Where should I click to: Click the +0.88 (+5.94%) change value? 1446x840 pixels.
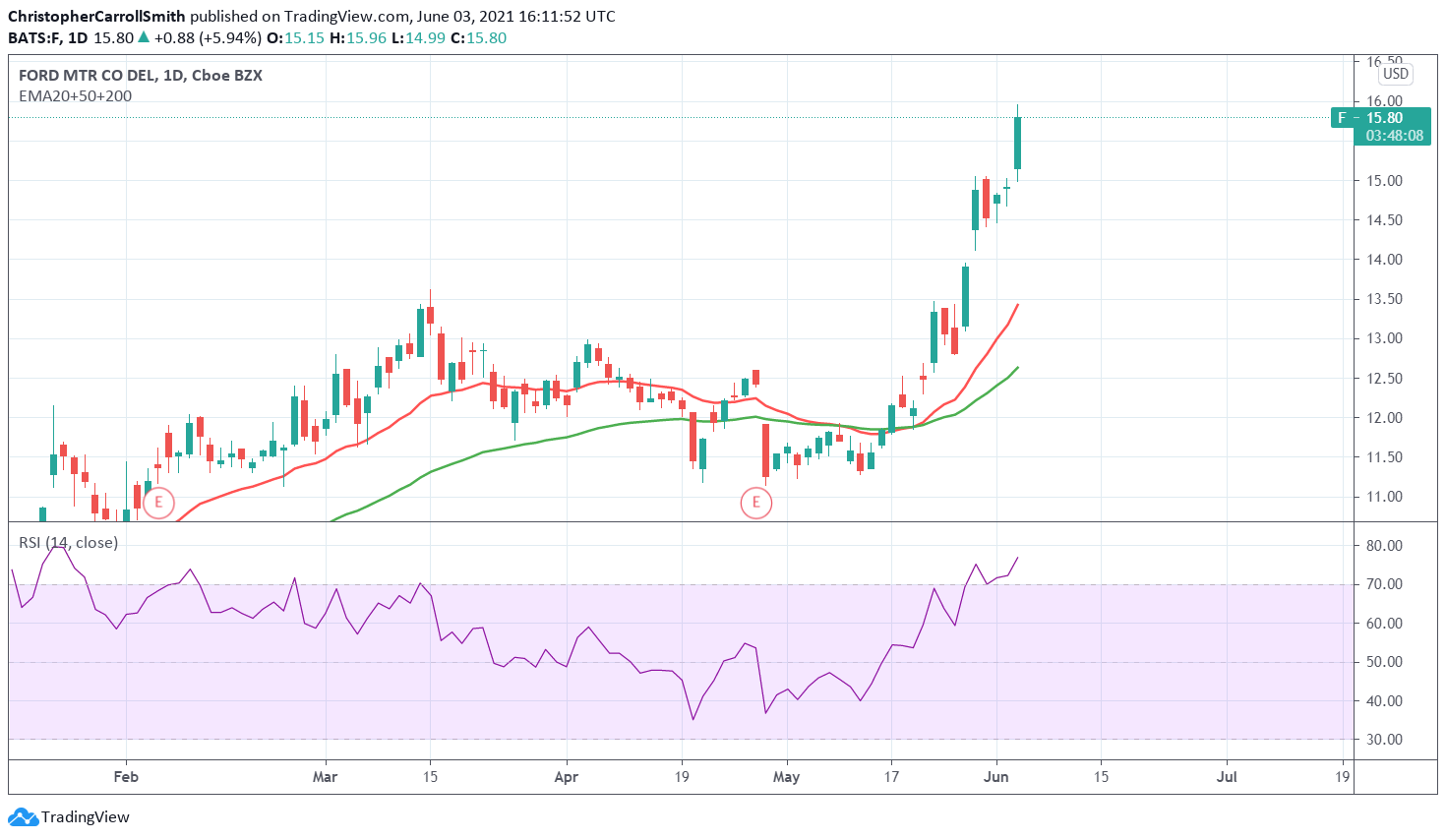point(209,38)
